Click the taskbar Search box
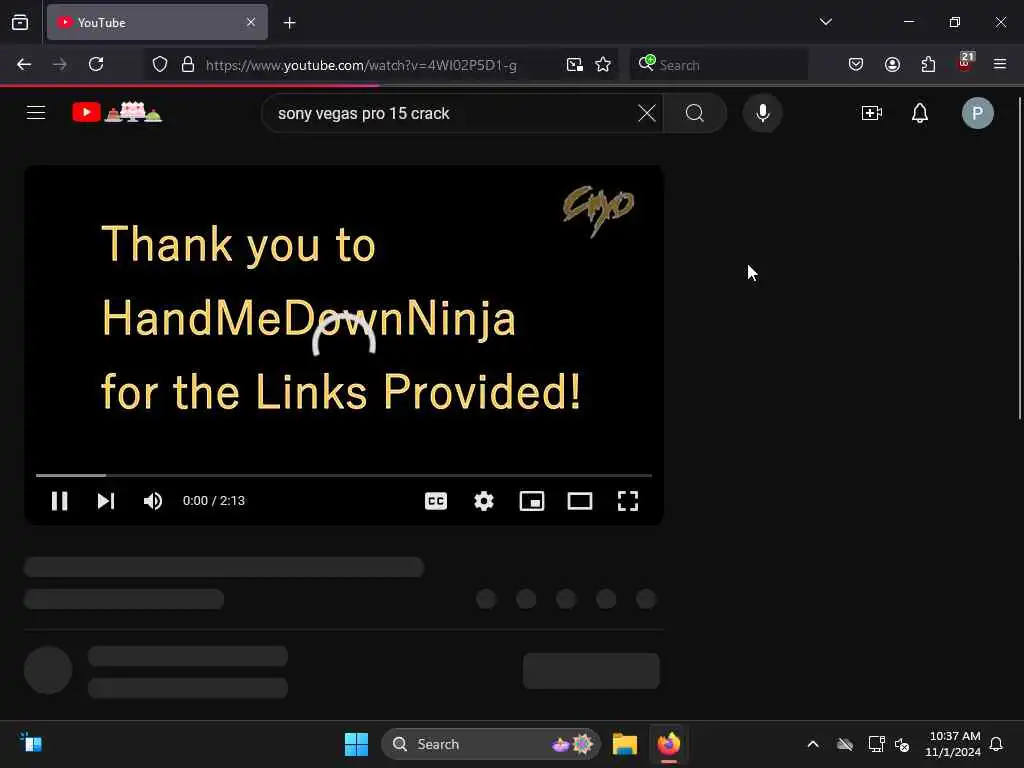Image resolution: width=1024 pixels, height=768 pixels. (x=490, y=744)
